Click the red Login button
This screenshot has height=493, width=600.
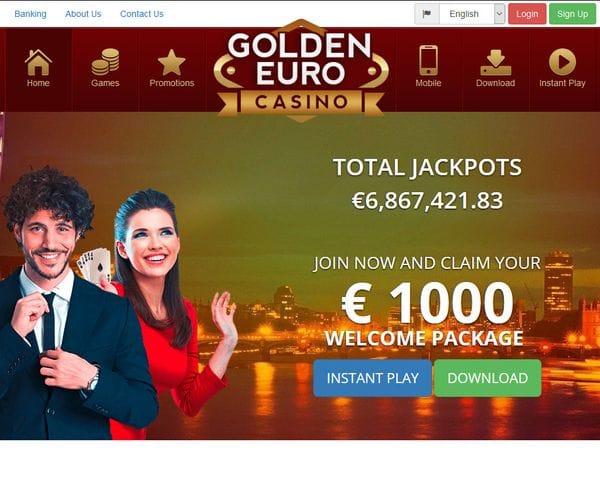coord(527,14)
